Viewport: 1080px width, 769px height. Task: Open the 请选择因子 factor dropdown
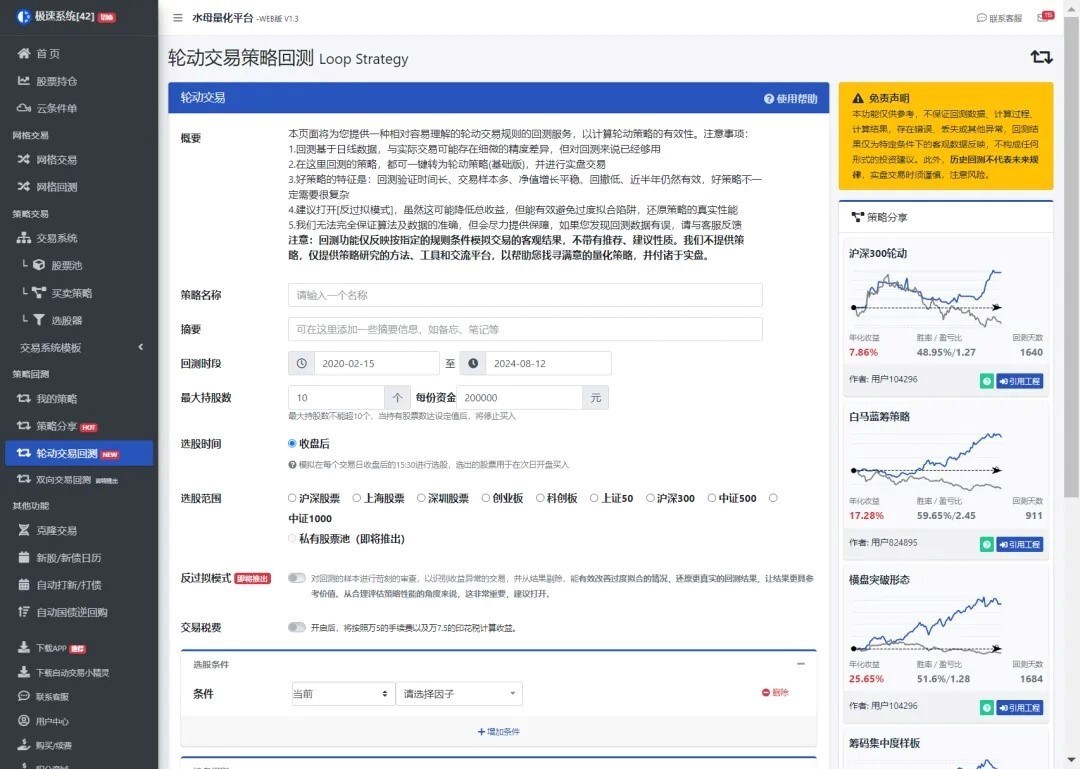[x=459, y=693]
